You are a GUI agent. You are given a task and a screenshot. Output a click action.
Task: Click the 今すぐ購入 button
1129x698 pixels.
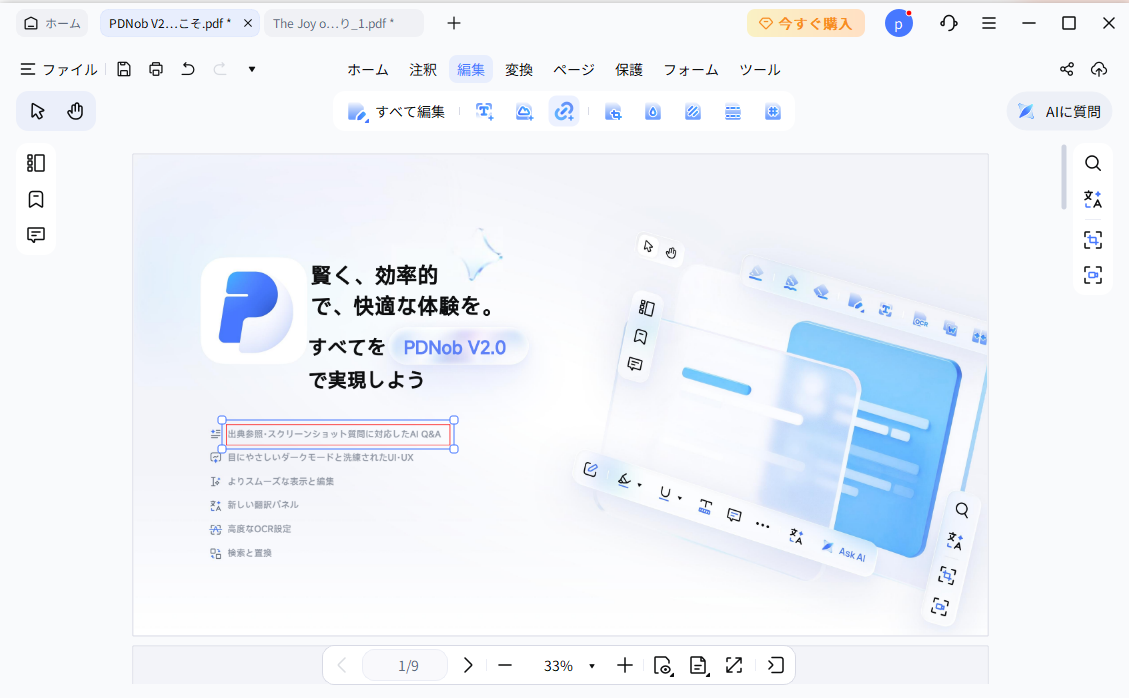click(806, 22)
